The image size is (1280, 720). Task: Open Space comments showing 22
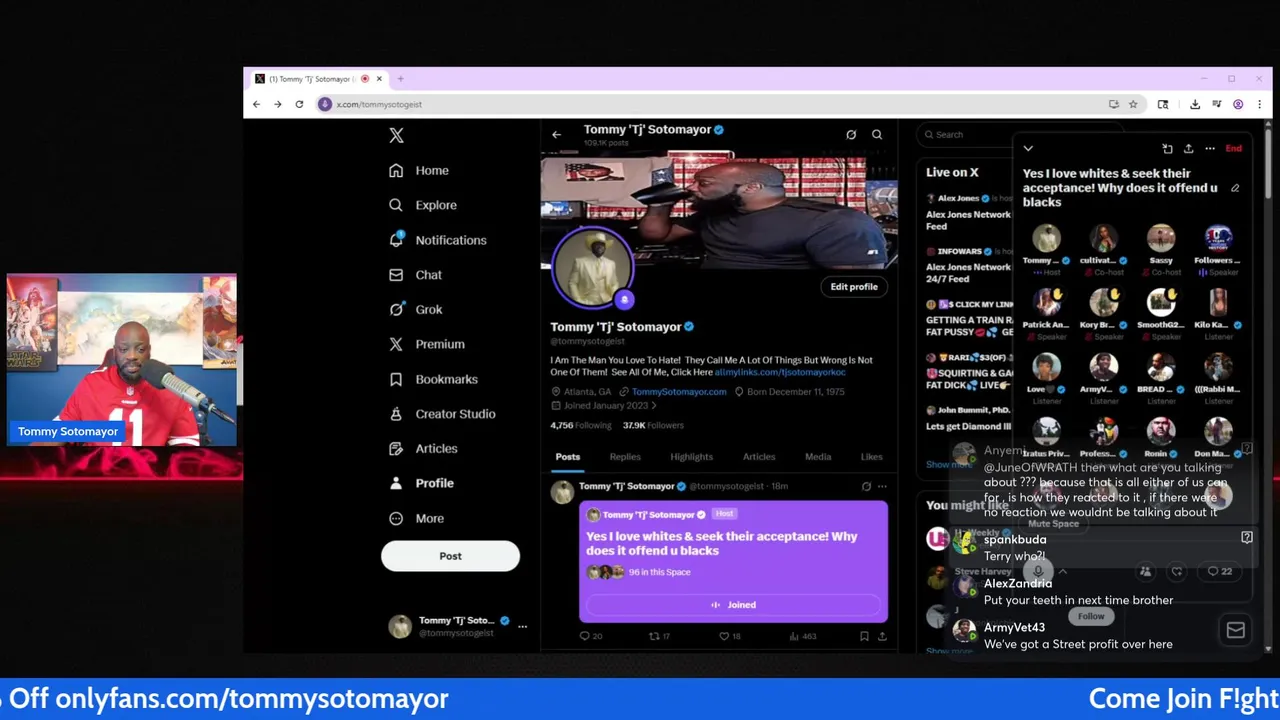coord(1220,572)
